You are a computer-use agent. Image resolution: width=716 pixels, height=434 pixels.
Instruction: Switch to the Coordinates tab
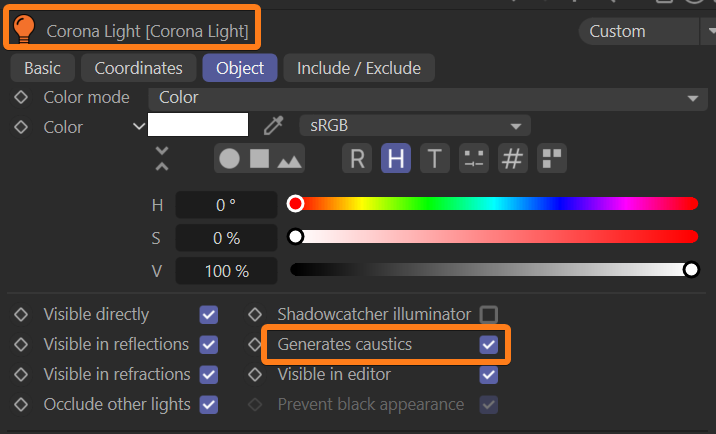tap(138, 68)
